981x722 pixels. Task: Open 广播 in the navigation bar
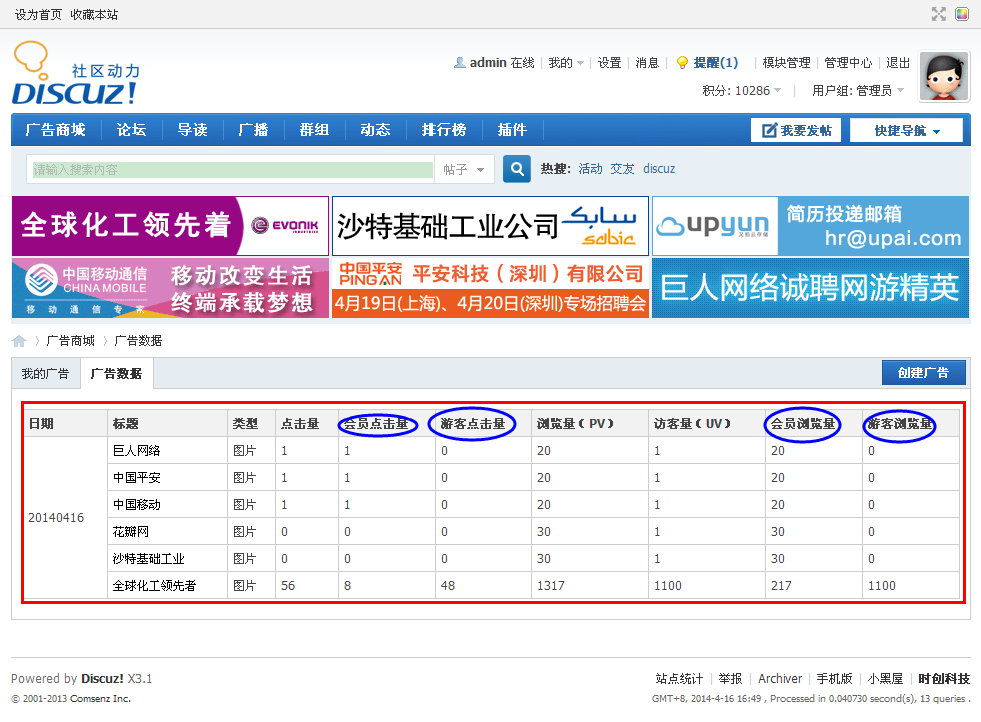point(253,130)
